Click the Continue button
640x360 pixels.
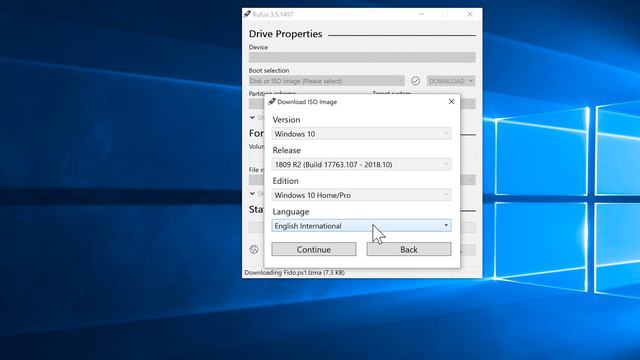click(313, 249)
